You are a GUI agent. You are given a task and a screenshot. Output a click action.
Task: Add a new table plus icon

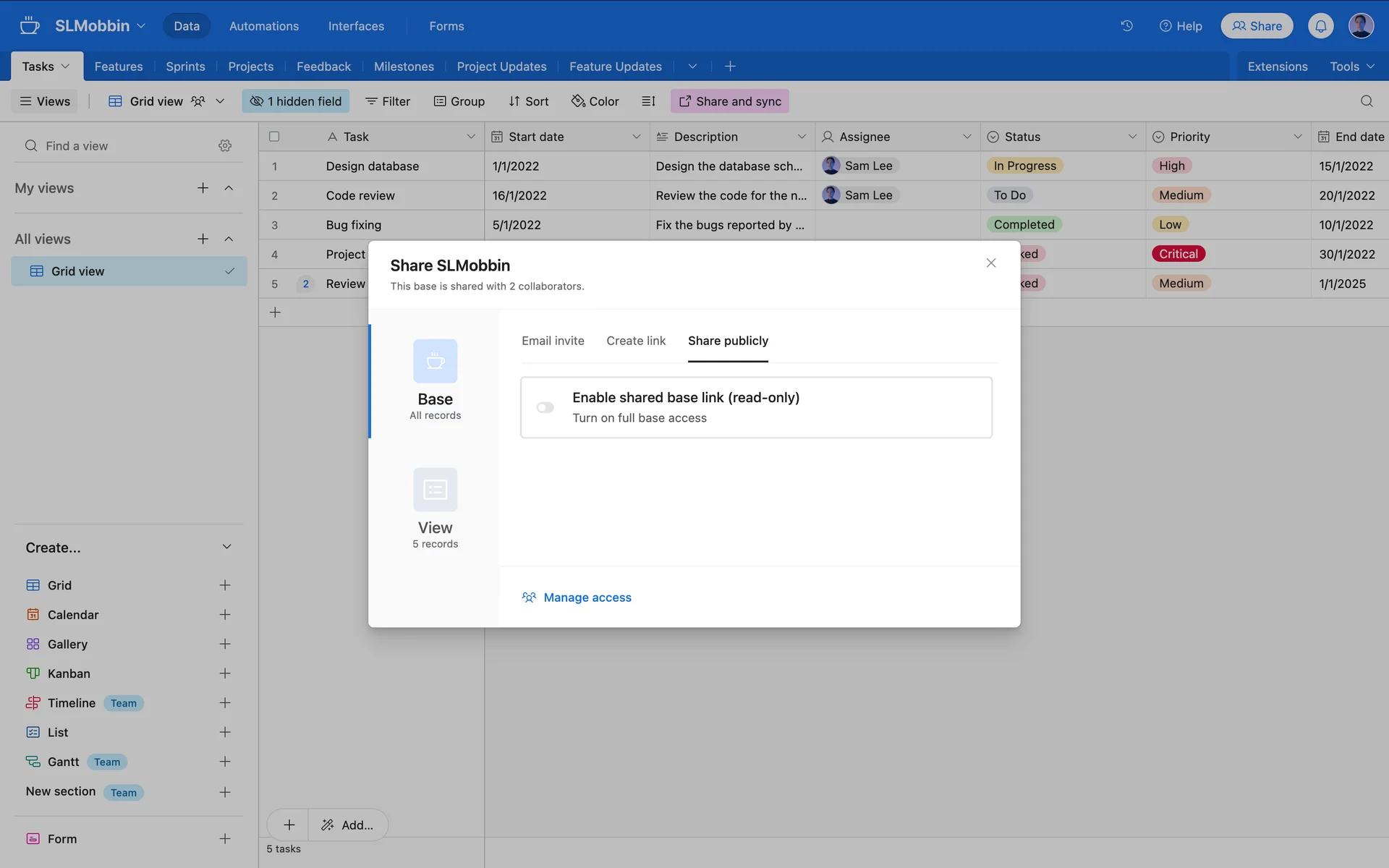coord(730,67)
